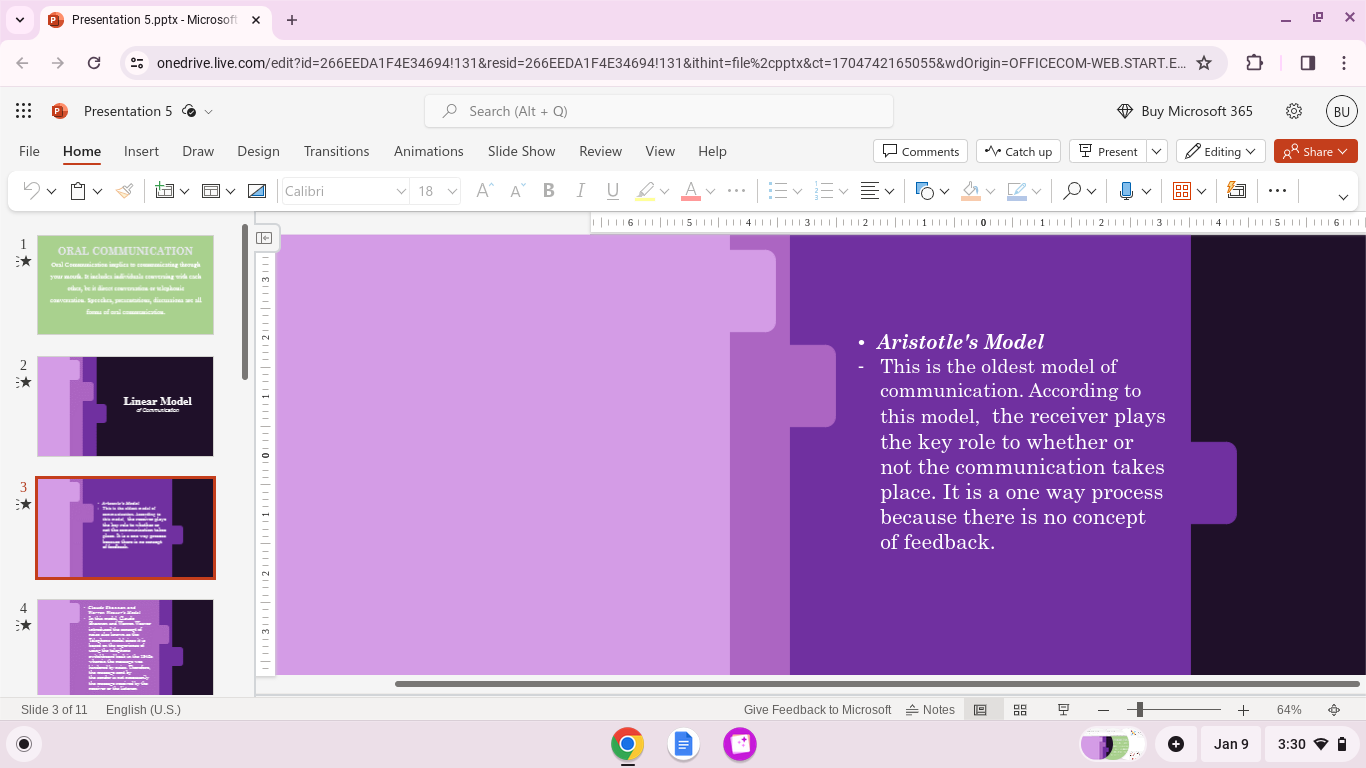Click the Background format icon in the toolbar
Screen dimensions: 1366x768
(257, 191)
